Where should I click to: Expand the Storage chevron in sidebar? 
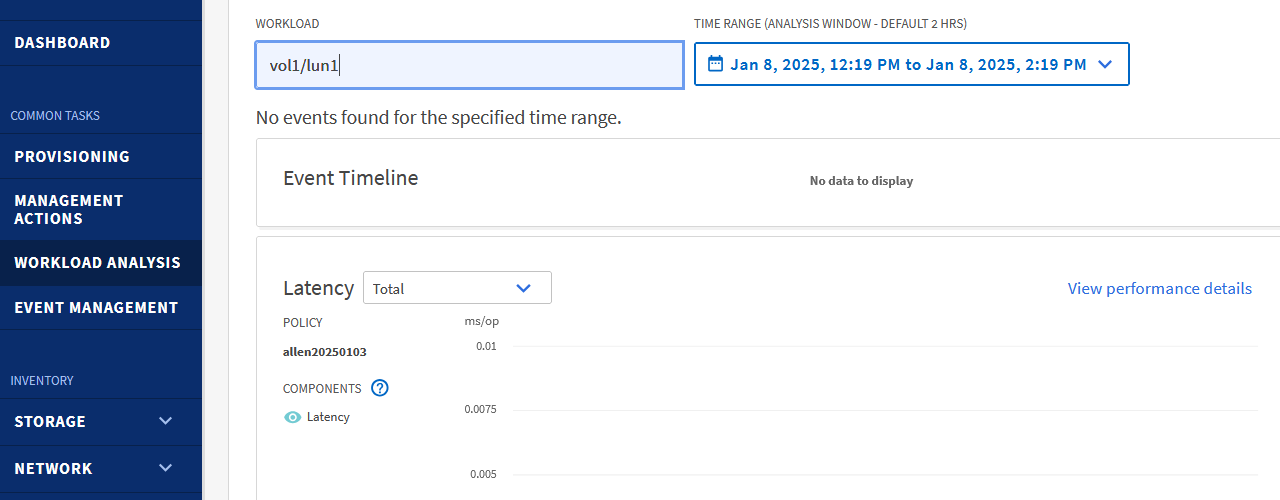pos(166,421)
